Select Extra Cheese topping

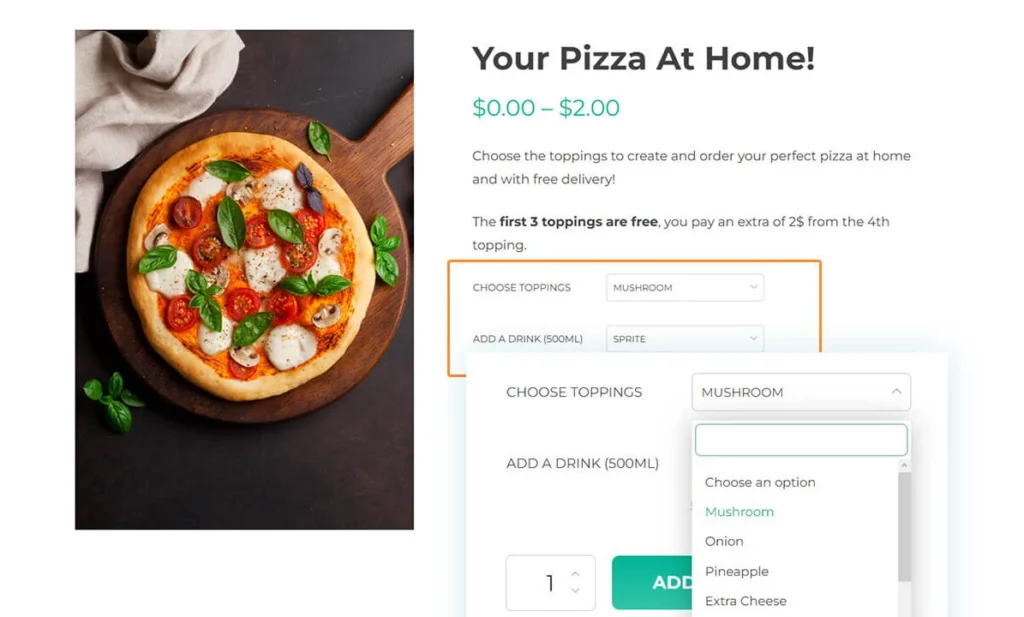pos(745,601)
